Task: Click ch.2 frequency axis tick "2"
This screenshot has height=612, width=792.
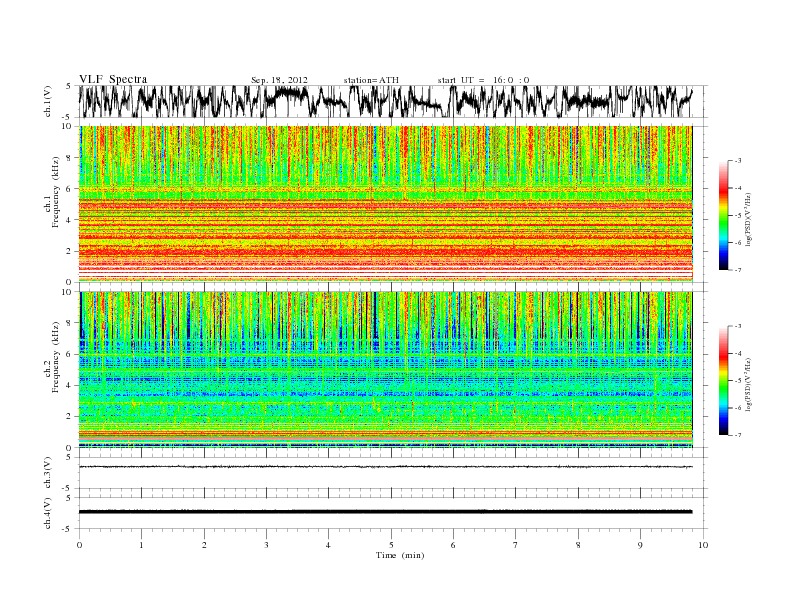Action: coord(69,417)
